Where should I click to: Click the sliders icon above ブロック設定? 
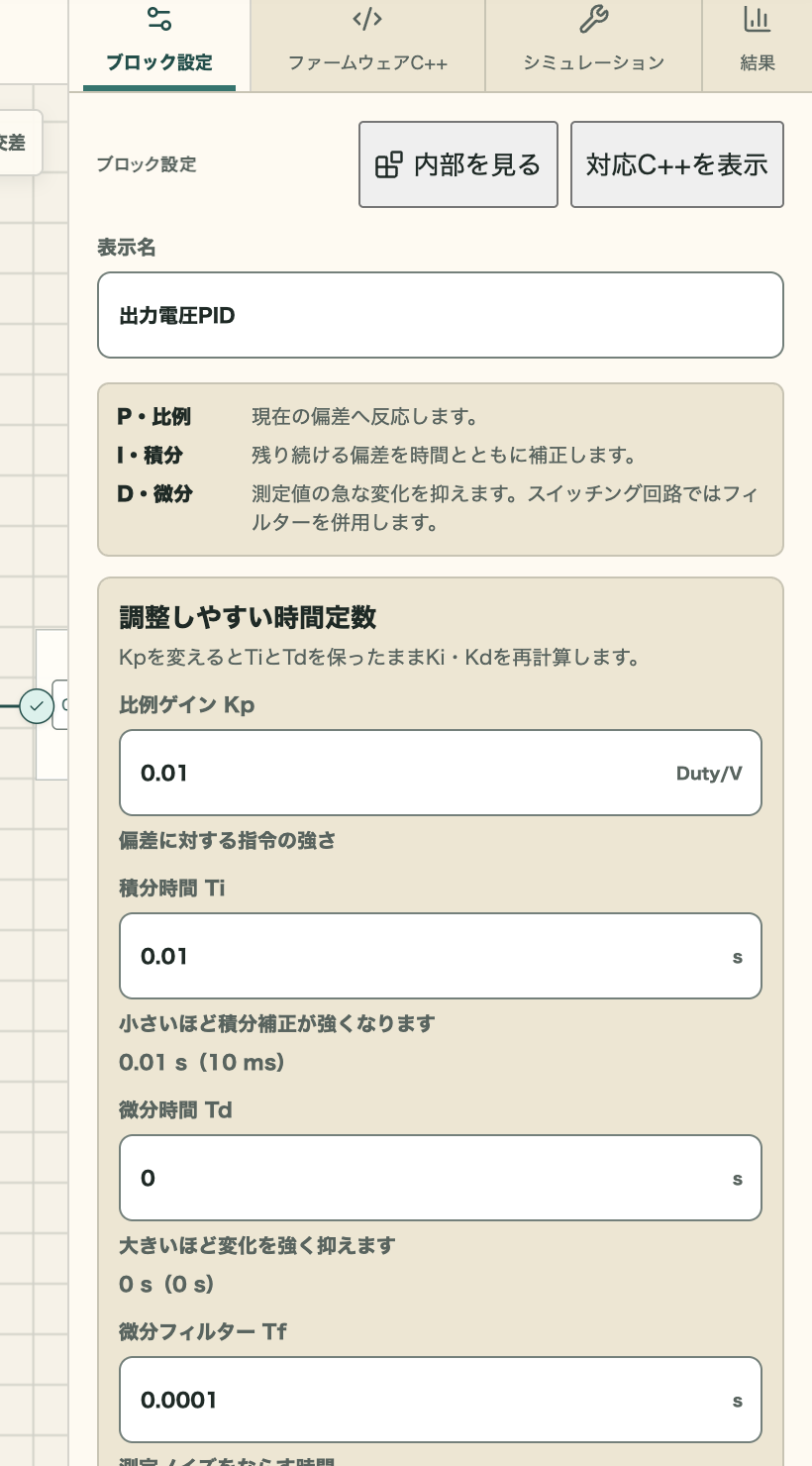tap(158, 19)
